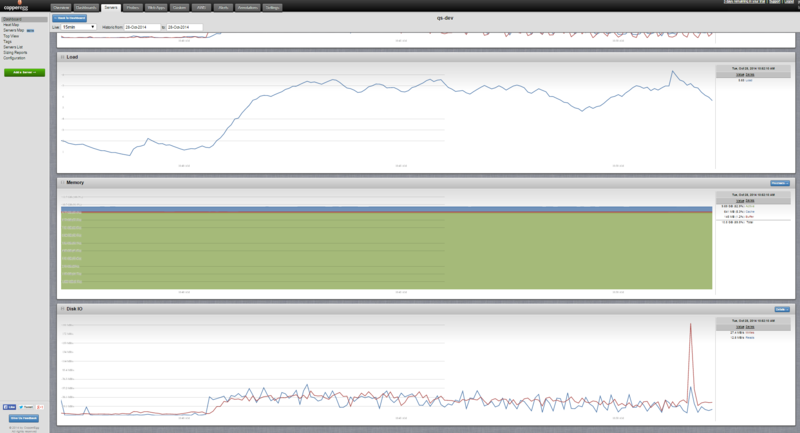The width and height of the screenshot is (800, 433).
Task: Click the Active series in Memory legend
Action: (x=750, y=207)
